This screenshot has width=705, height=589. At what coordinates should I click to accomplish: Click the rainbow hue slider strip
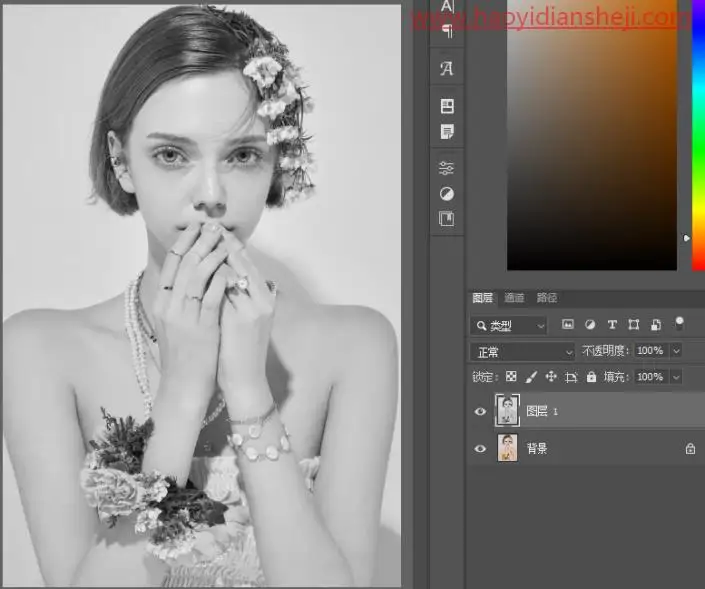(698, 135)
